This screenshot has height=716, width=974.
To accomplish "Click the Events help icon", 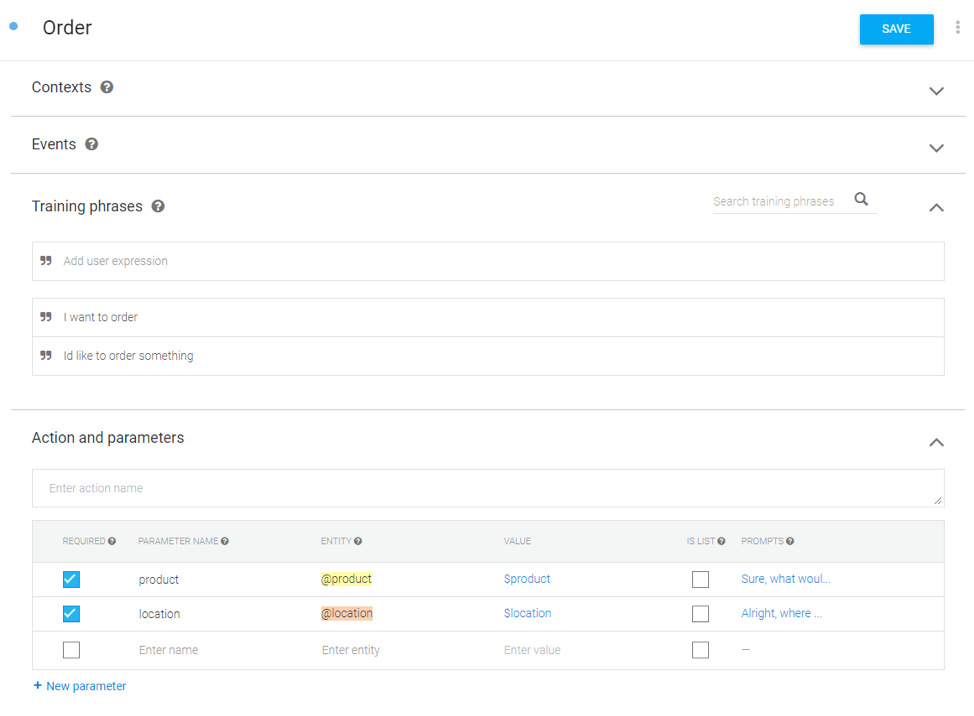I will pos(91,144).
